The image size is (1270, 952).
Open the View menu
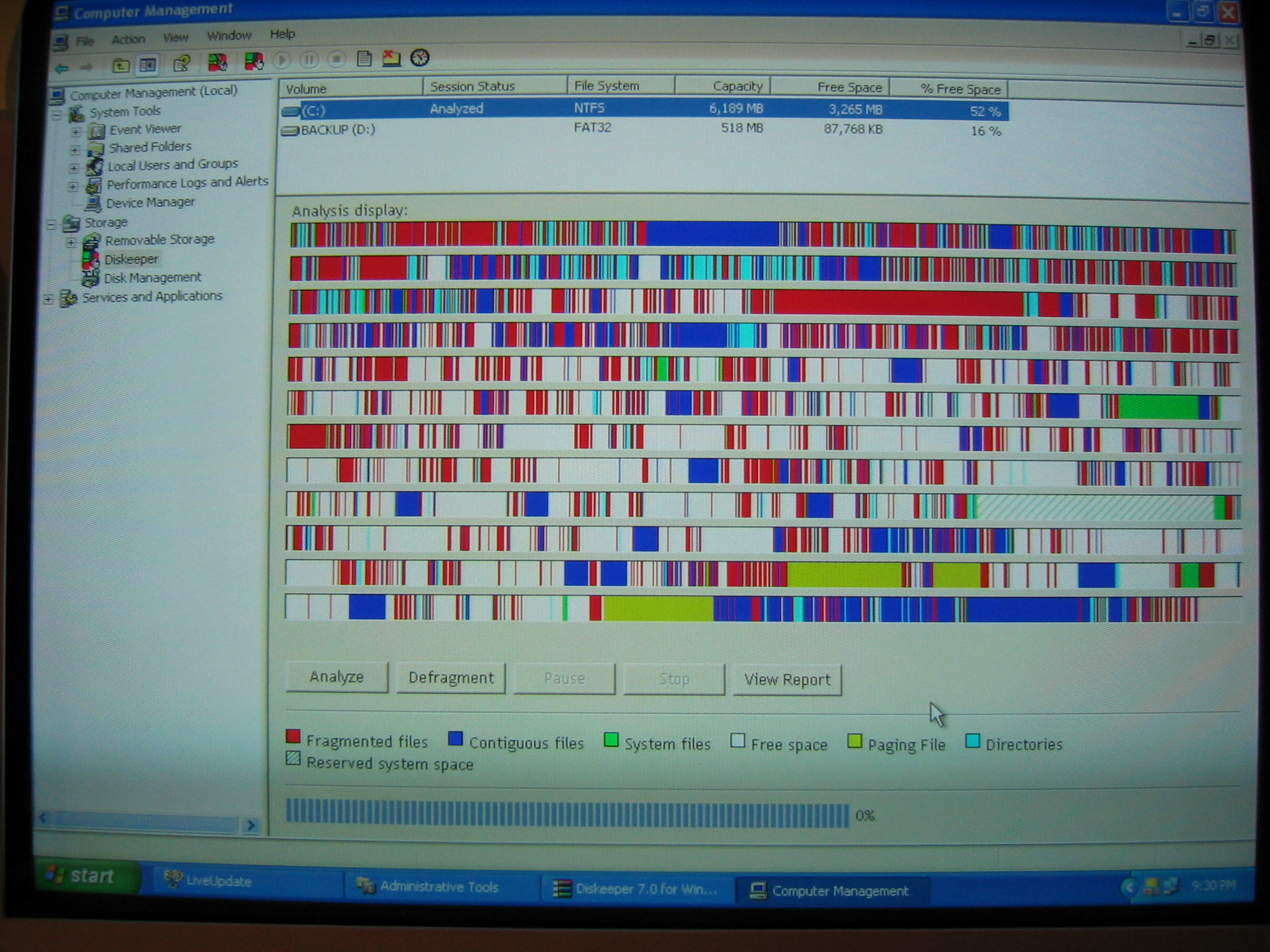[175, 38]
